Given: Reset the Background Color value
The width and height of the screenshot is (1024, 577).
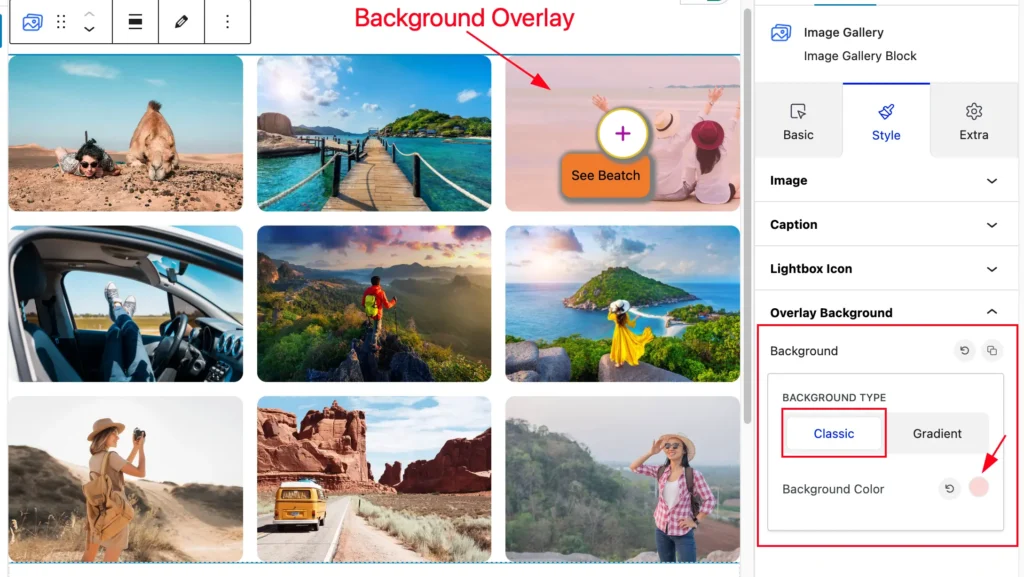Looking at the screenshot, I should [x=950, y=488].
